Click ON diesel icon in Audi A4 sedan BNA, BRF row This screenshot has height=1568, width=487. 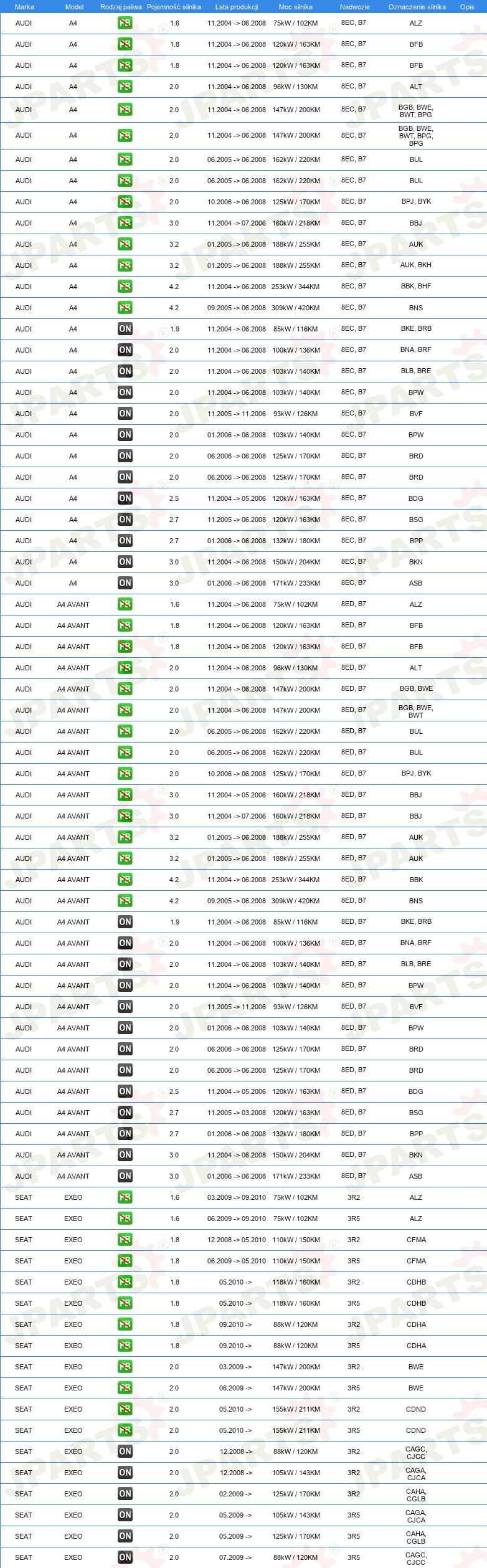tap(125, 350)
